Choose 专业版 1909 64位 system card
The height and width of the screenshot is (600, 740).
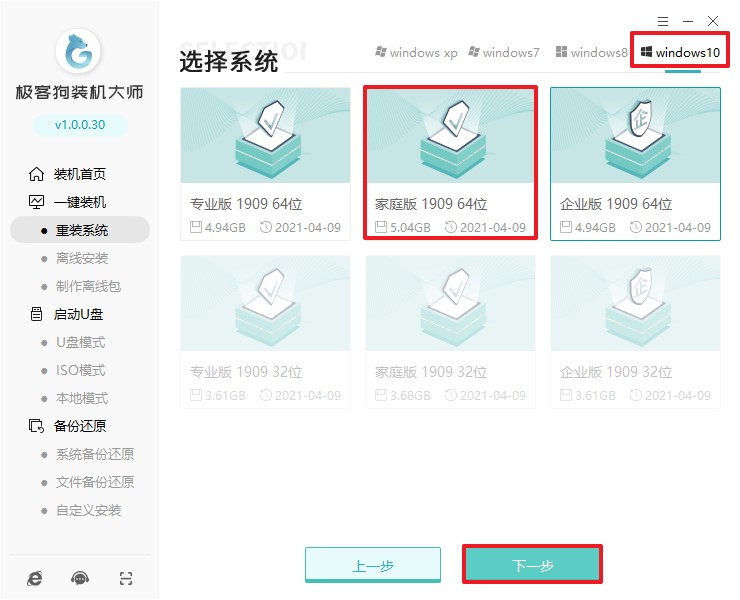(x=265, y=163)
